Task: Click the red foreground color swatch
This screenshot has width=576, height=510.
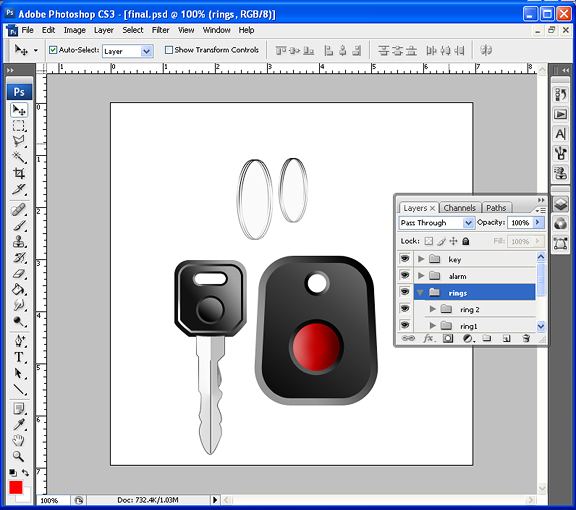Action: pyautogui.click(x=16, y=488)
